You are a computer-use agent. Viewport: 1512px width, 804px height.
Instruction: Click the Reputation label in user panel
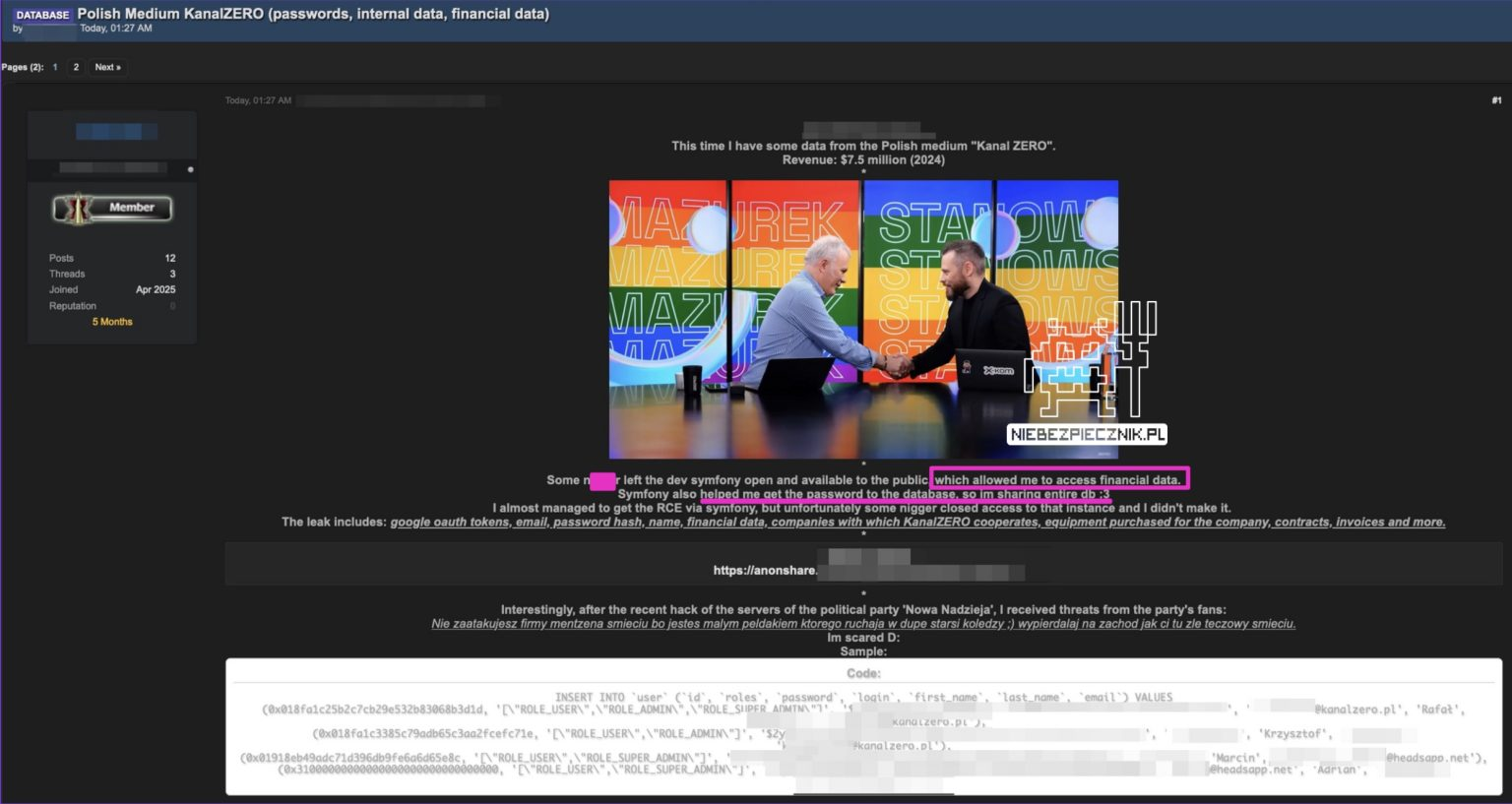(x=73, y=306)
